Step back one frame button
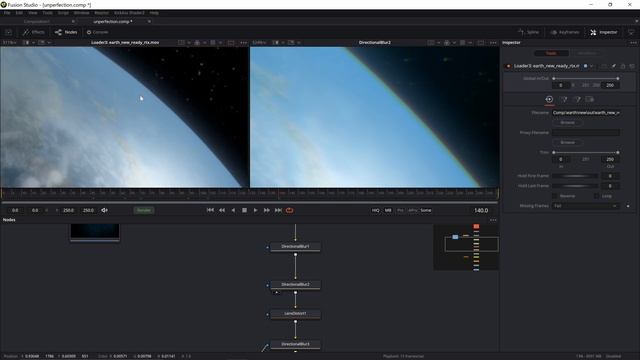 click(x=222, y=210)
